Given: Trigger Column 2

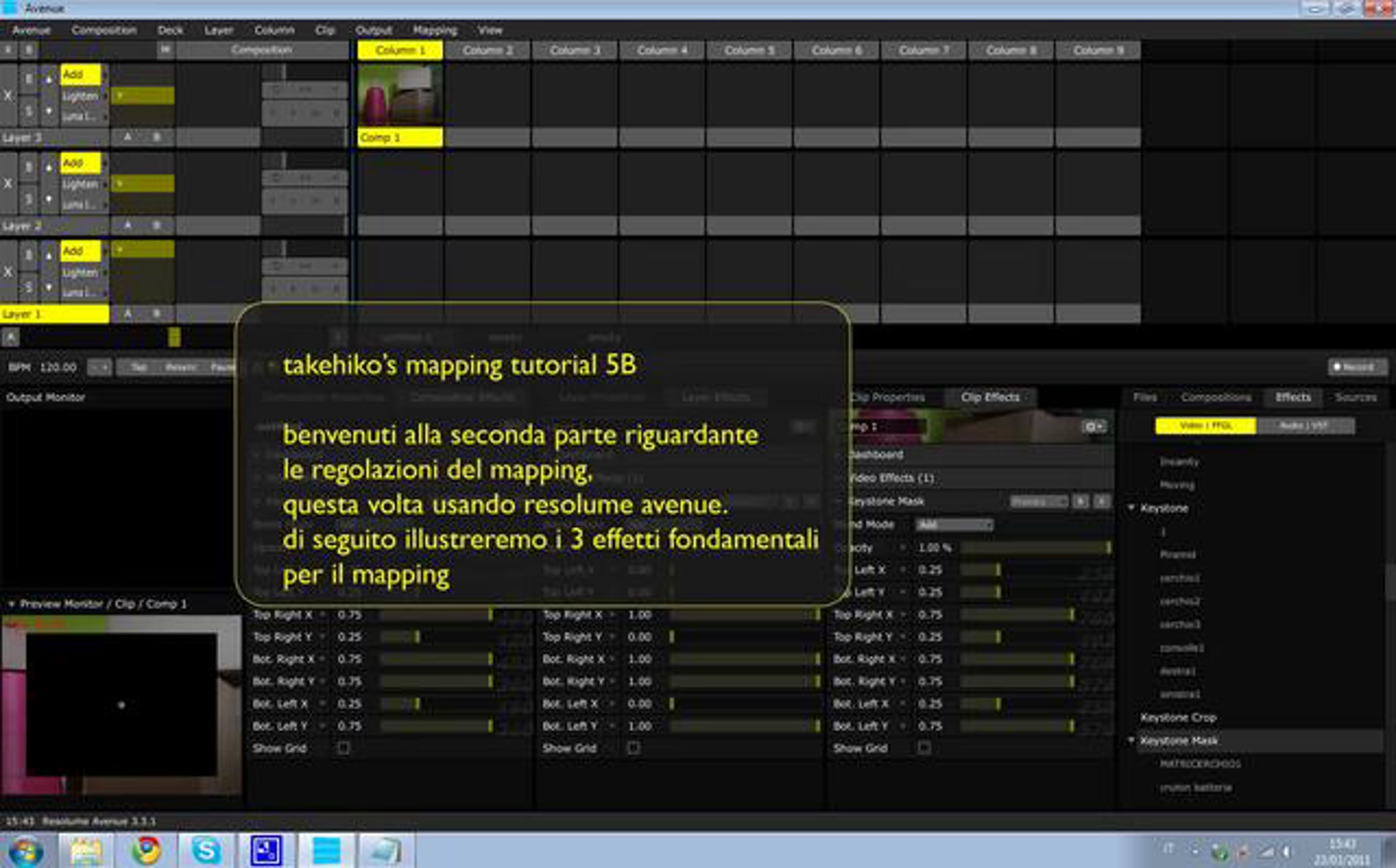Looking at the screenshot, I should (487, 51).
